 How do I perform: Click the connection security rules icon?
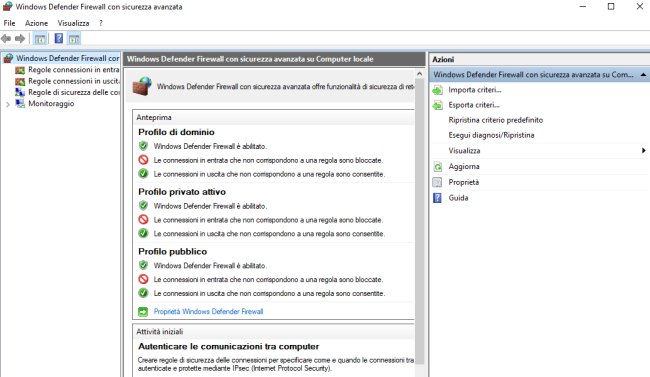click(20, 92)
